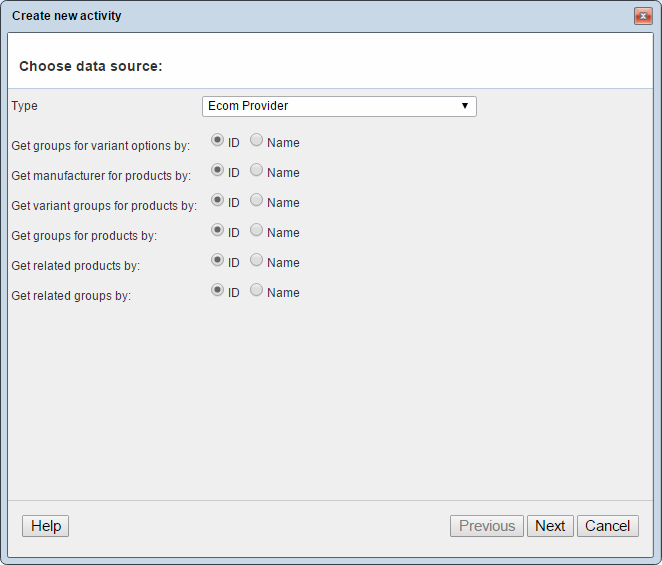Screen dimensions: 662x565
Task: Open the Type dropdown showing Ecom Provider
Action: point(339,106)
